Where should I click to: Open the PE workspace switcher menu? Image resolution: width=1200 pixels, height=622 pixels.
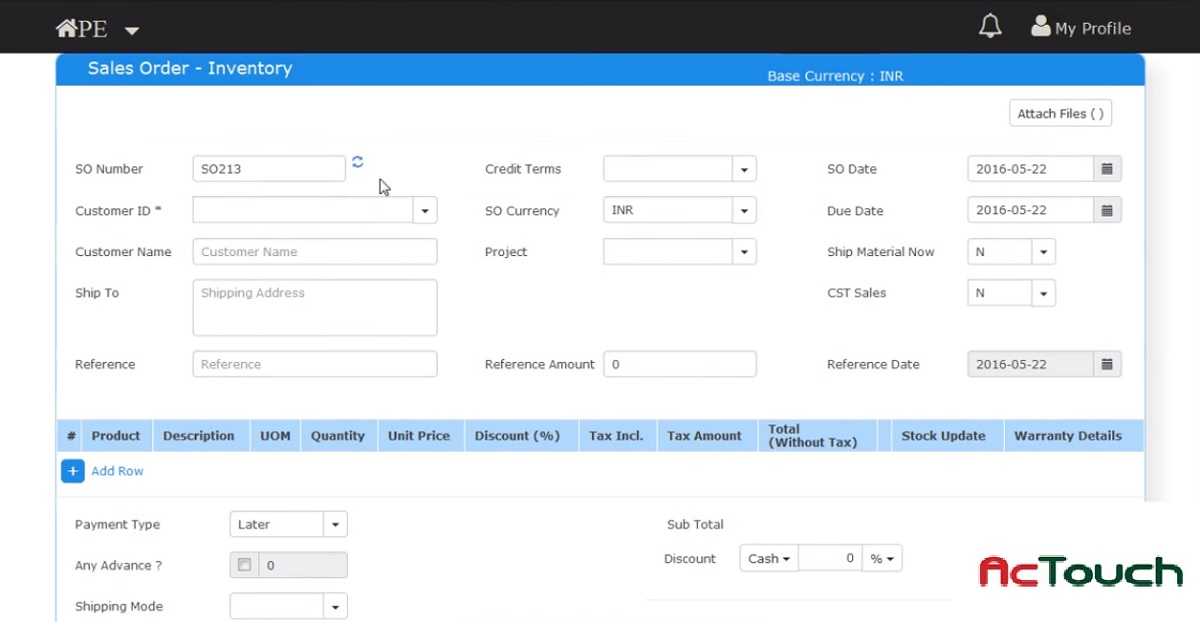(131, 29)
